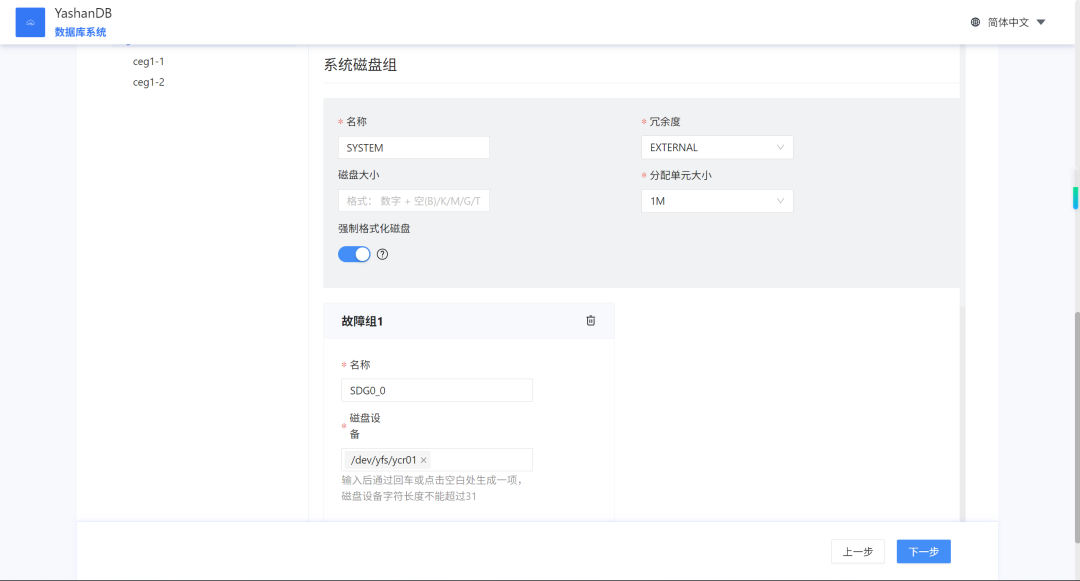Viewport: 1080px width, 581px height.
Task: Toggle the force format disk switch
Action: click(x=354, y=254)
